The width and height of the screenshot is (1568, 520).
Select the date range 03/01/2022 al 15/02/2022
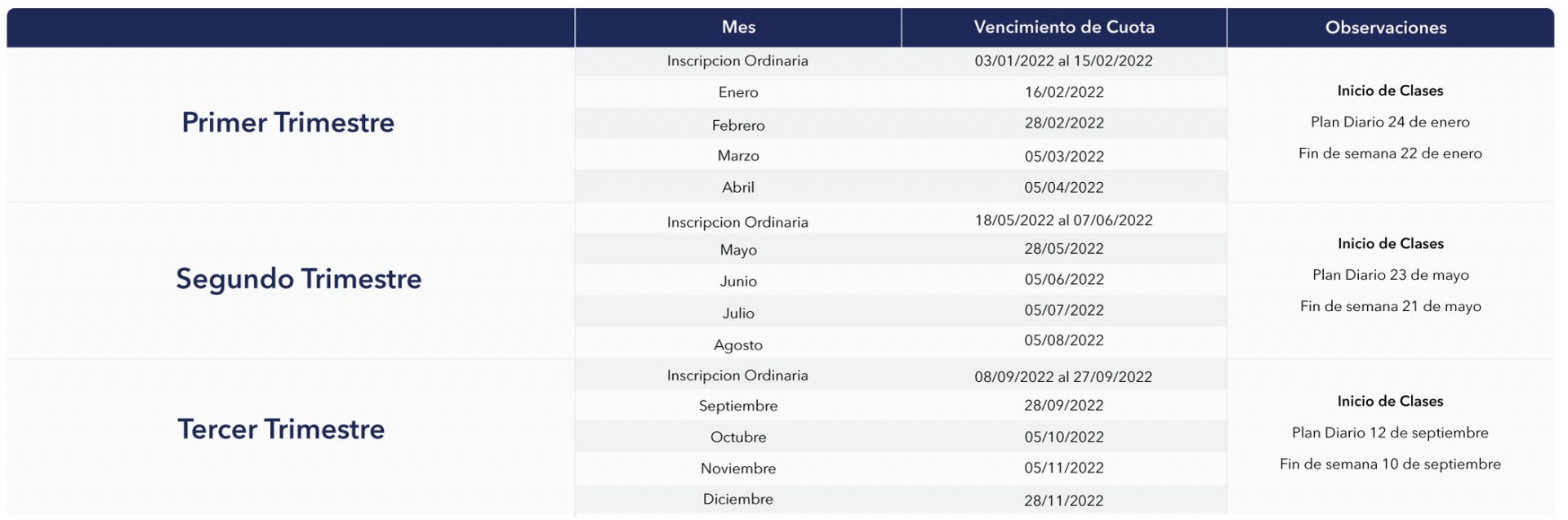click(x=1063, y=60)
